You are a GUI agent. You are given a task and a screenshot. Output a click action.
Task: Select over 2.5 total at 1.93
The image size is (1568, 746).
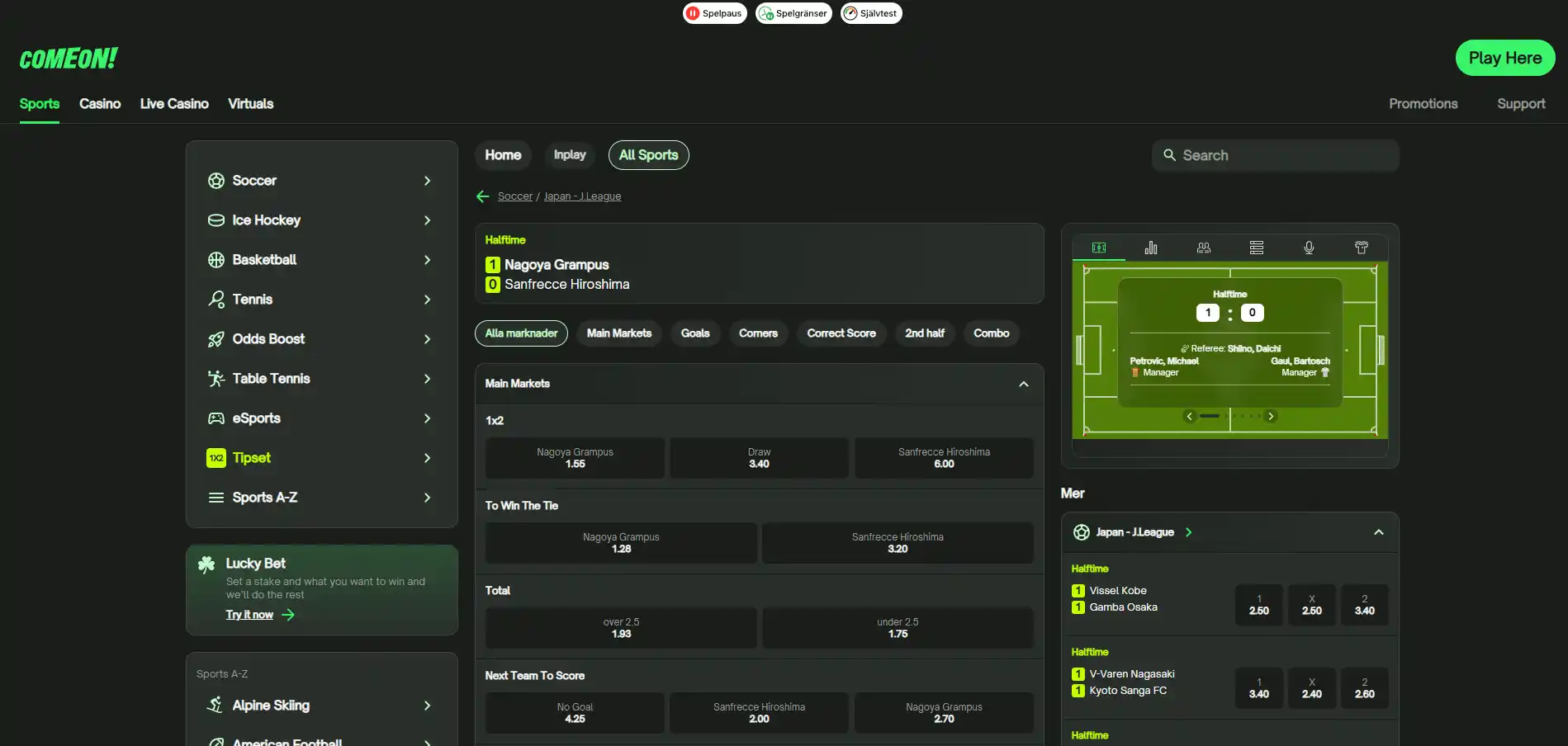621,628
